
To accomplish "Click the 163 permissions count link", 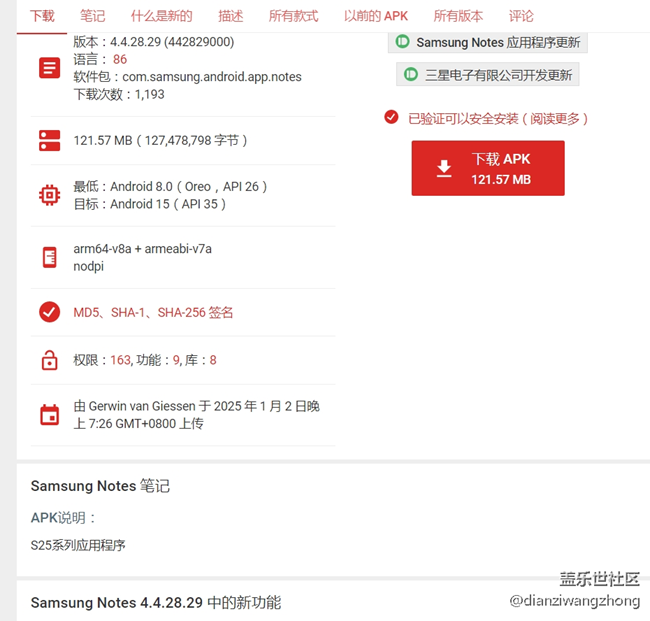I will coord(120,360).
